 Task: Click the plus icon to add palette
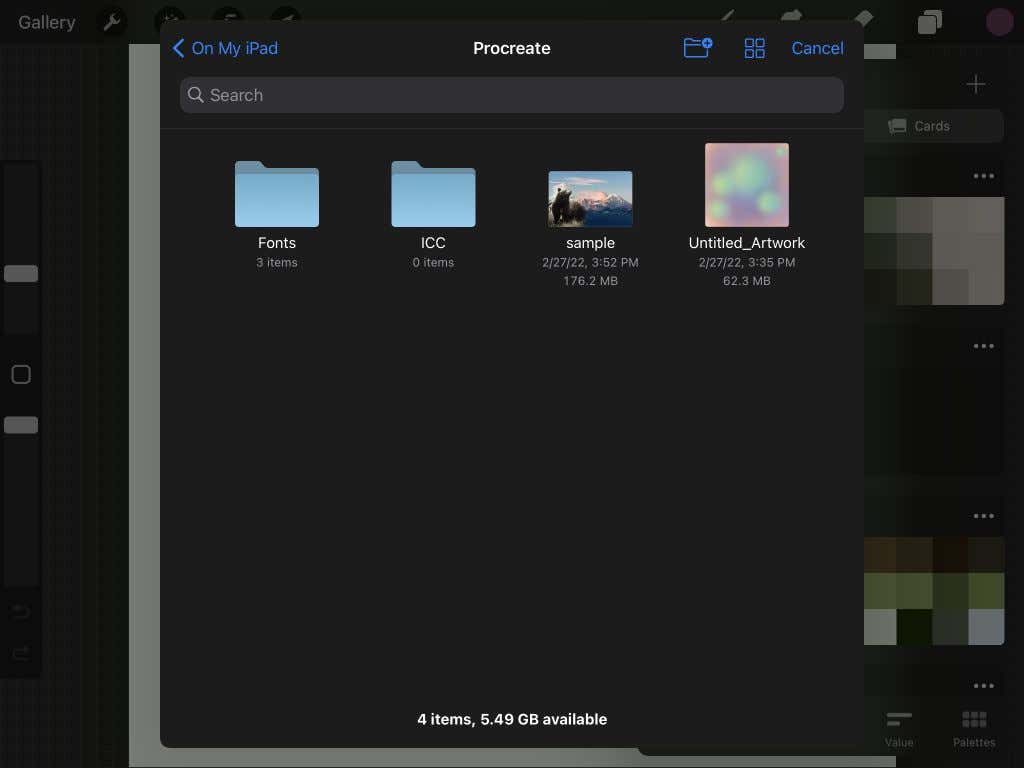click(x=976, y=85)
